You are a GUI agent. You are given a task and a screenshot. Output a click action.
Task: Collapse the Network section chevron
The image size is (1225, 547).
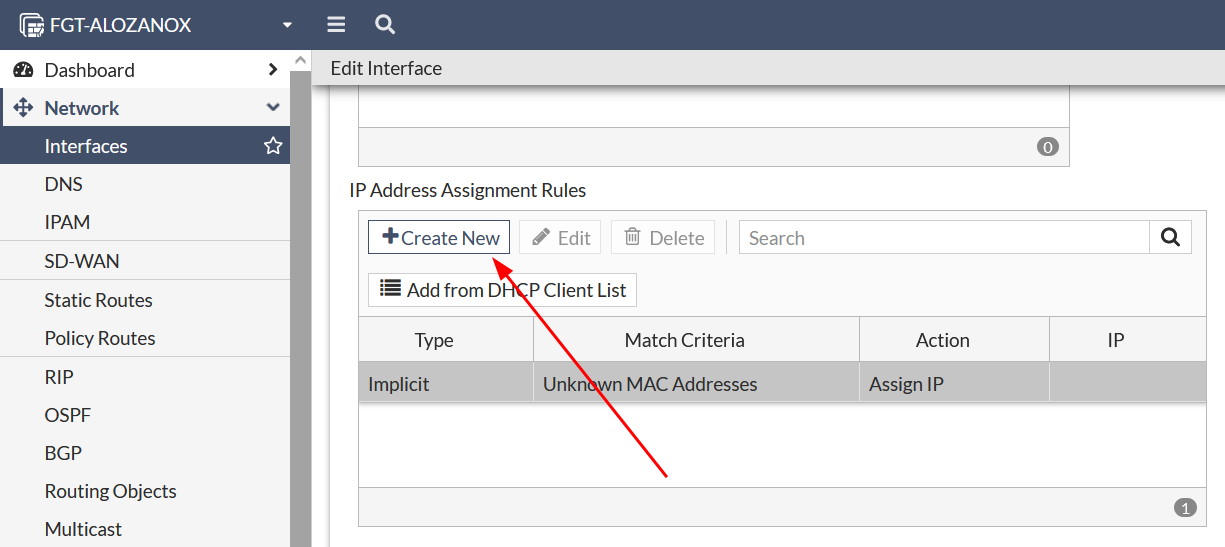coord(273,108)
